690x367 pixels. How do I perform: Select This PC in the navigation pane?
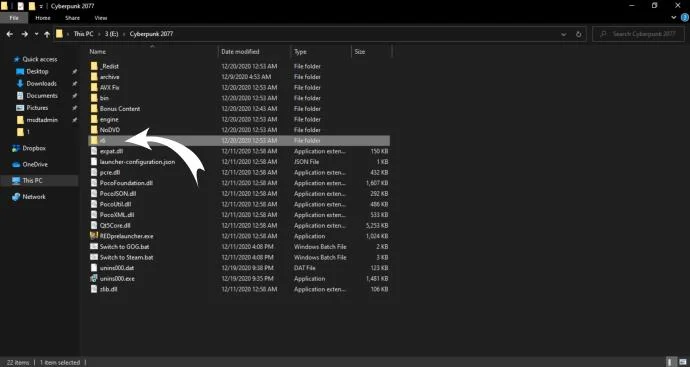point(32,180)
